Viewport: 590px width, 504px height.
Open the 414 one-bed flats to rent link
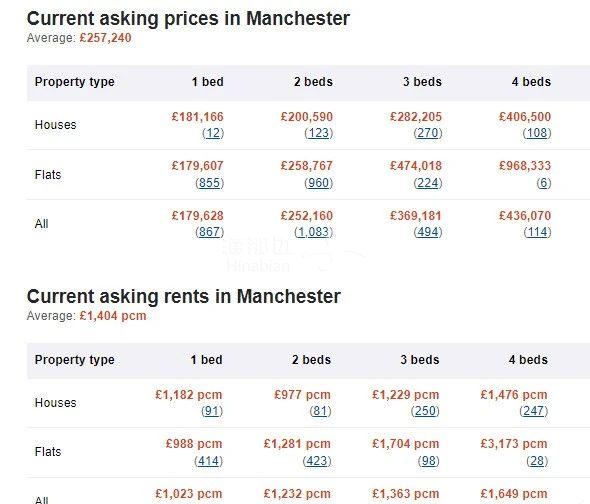(208, 461)
